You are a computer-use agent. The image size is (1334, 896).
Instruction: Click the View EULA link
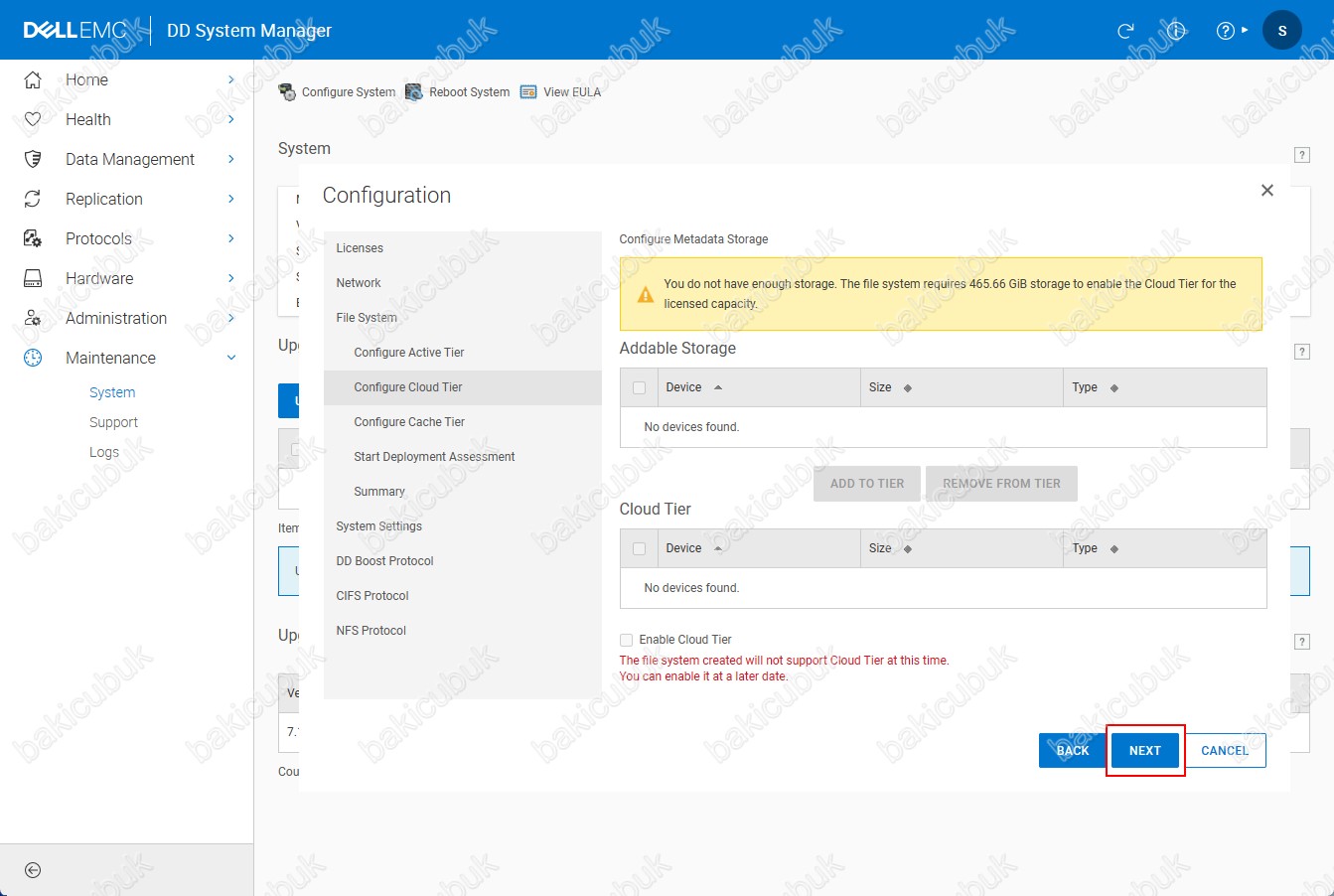[x=572, y=92]
